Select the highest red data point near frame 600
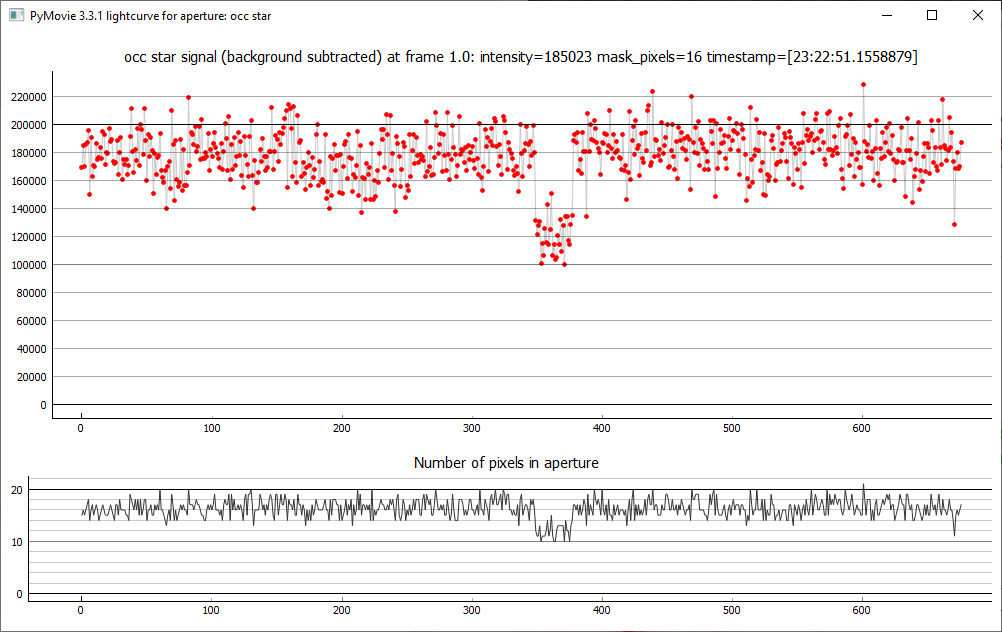Screen dimensions: 1002x632 pos(863,85)
